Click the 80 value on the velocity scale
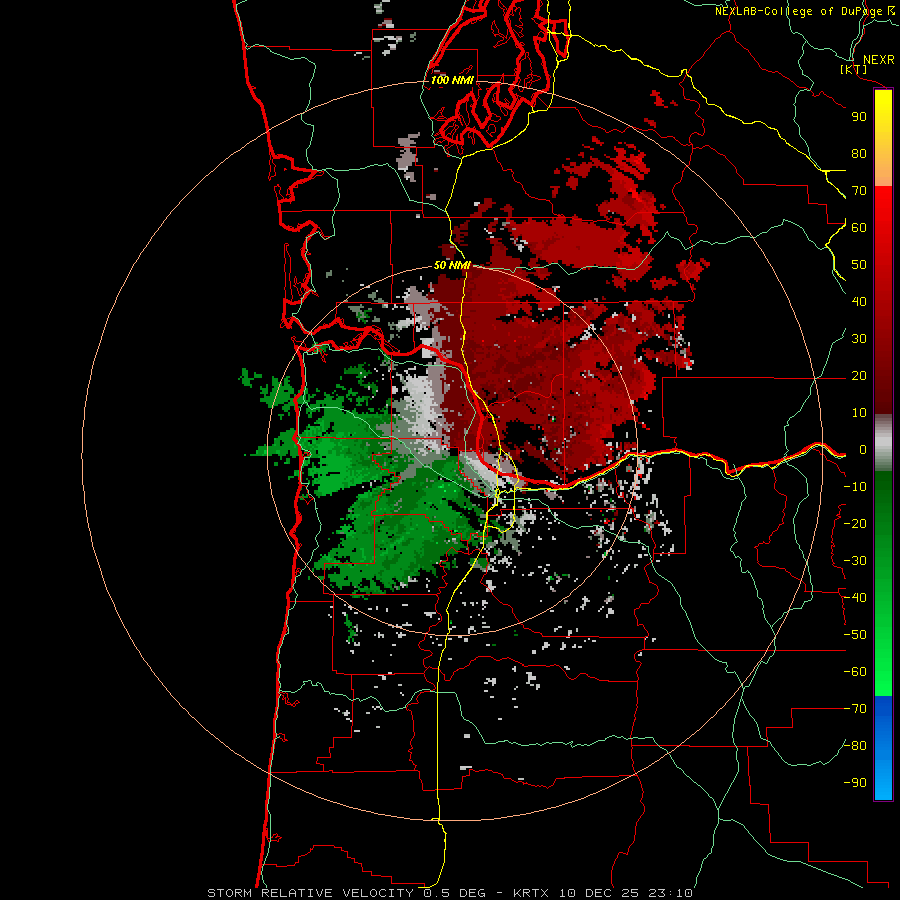Image resolution: width=900 pixels, height=900 pixels. [x=859, y=153]
